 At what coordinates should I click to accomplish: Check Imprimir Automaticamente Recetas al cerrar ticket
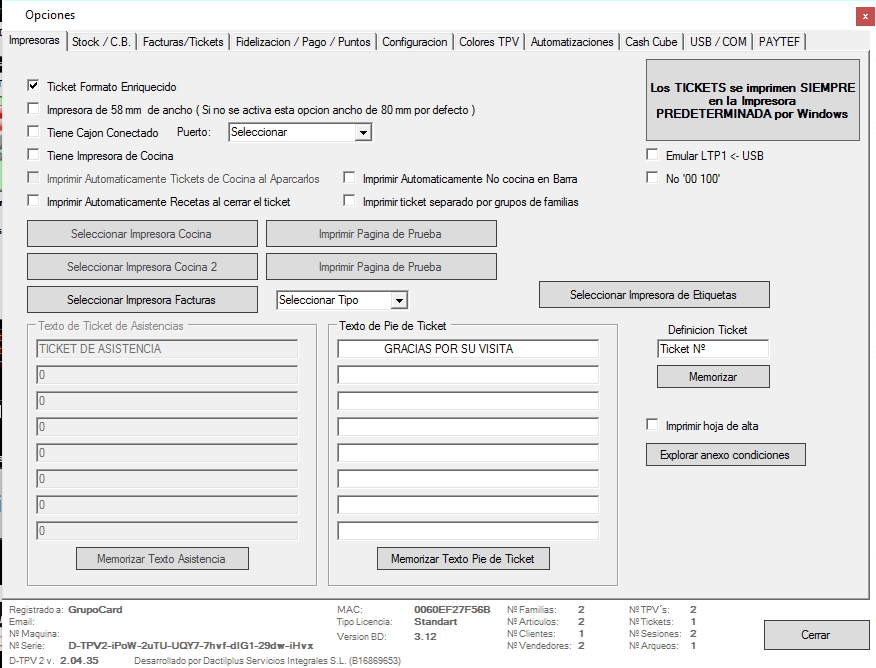[x=34, y=201]
